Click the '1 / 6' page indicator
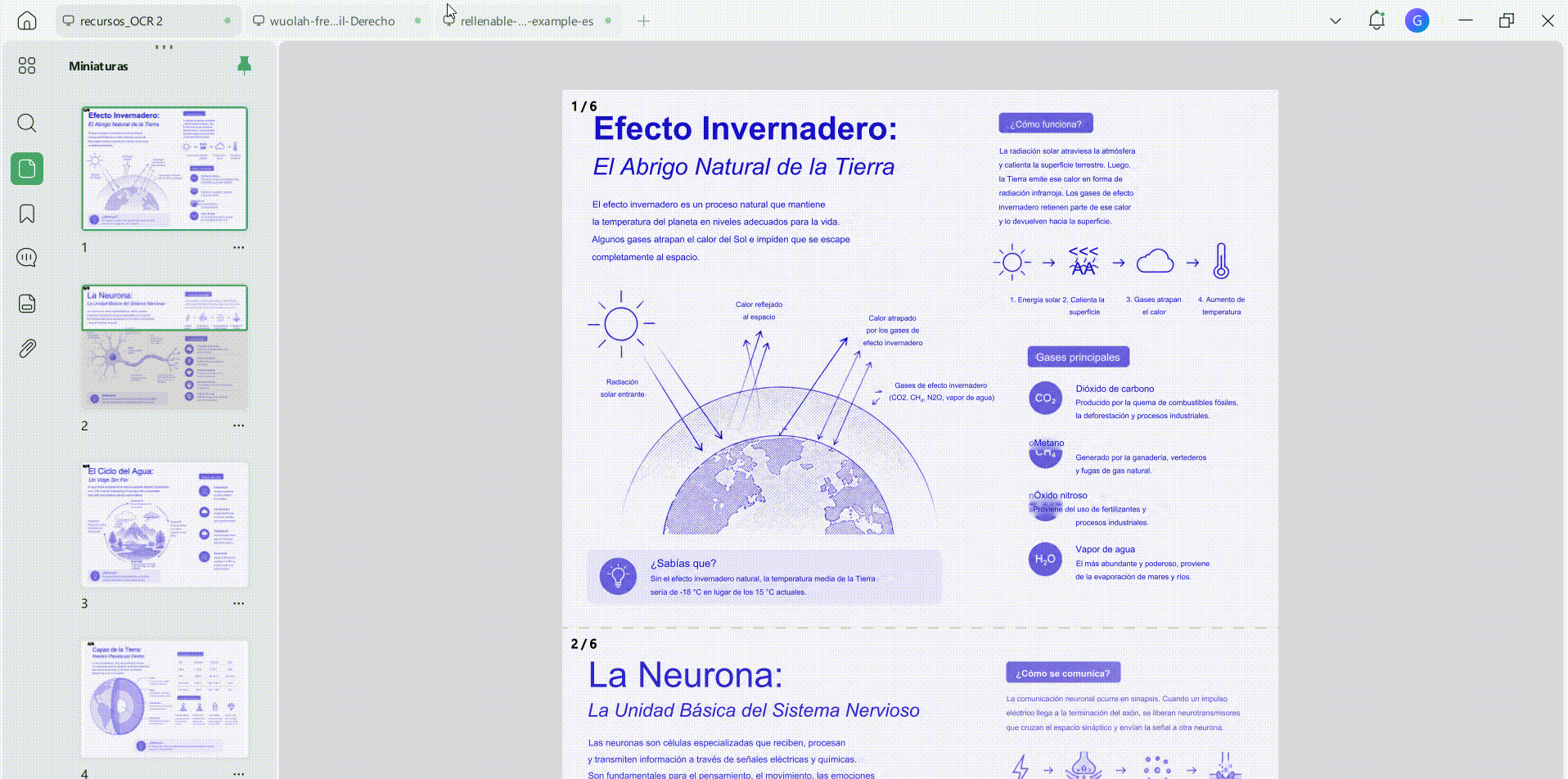Image resolution: width=1568 pixels, height=779 pixels. pyautogui.click(x=583, y=106)
